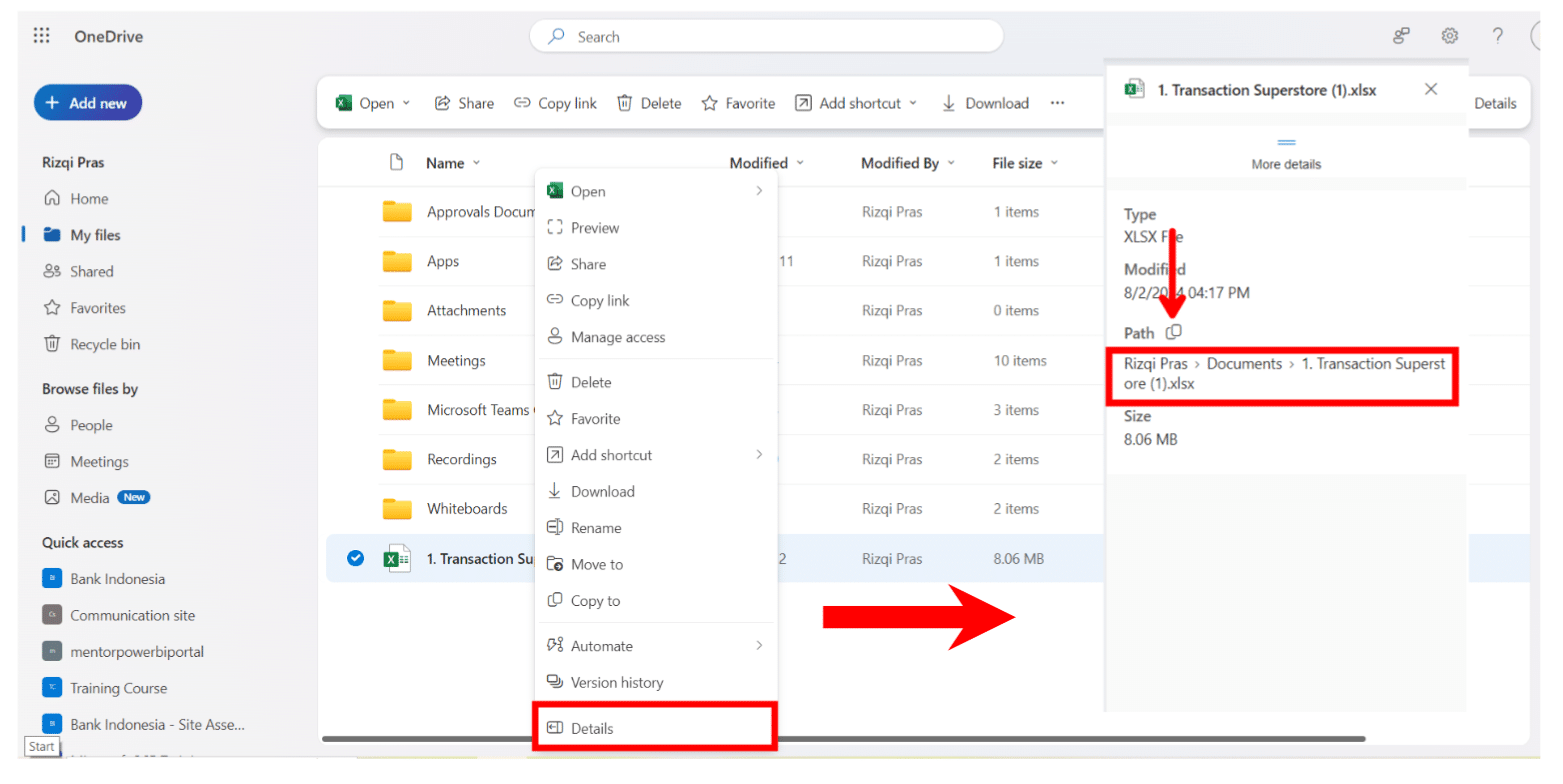Open the network icon in the top bar
The width and height of the screenshot is (1563, 784).
[1401, 36]
